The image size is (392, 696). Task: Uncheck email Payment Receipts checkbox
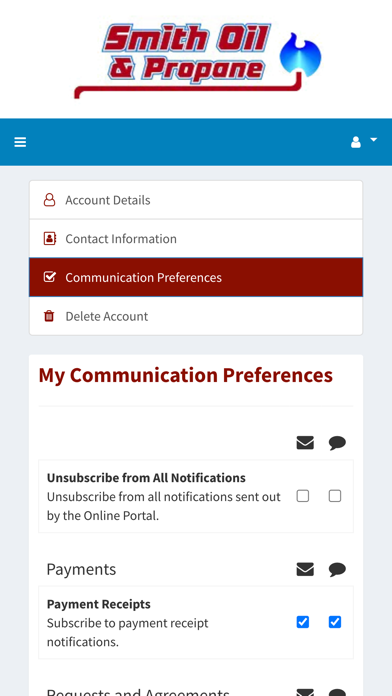pos(303,622)
